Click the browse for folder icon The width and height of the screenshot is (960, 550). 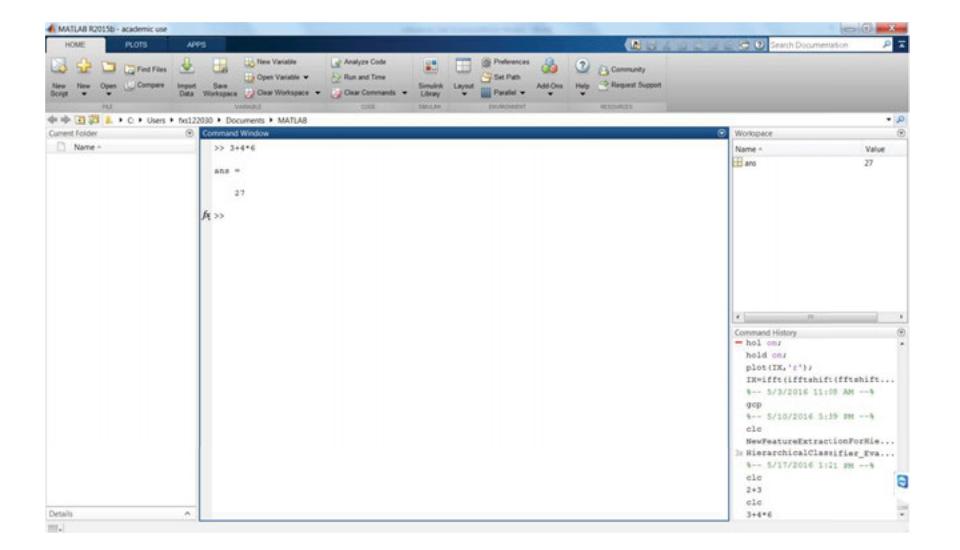(94, 120)
